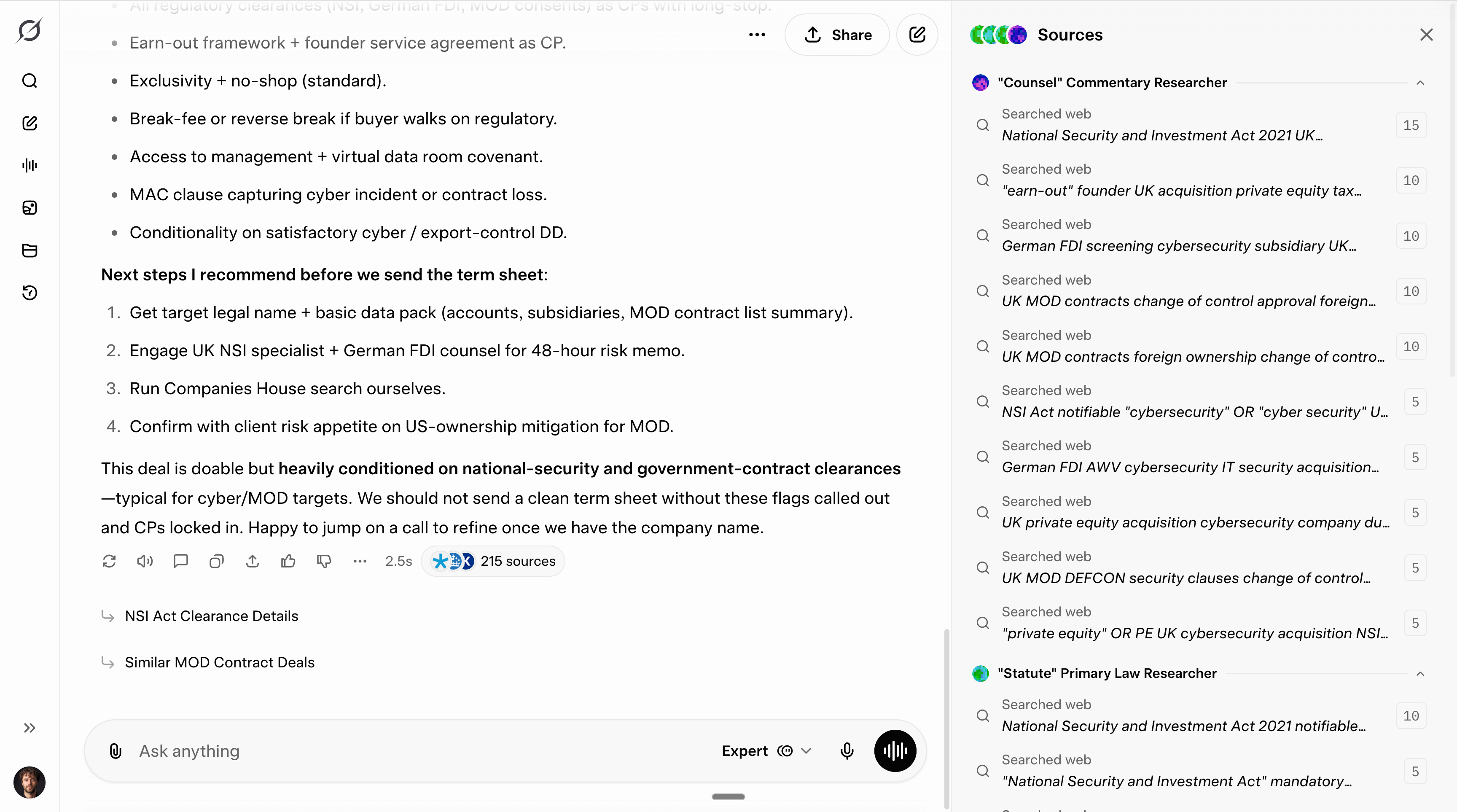This screenshot has width=1457, height=812.
Task: Click the read aloud speaker icon
Action: (x=145, y=561)
